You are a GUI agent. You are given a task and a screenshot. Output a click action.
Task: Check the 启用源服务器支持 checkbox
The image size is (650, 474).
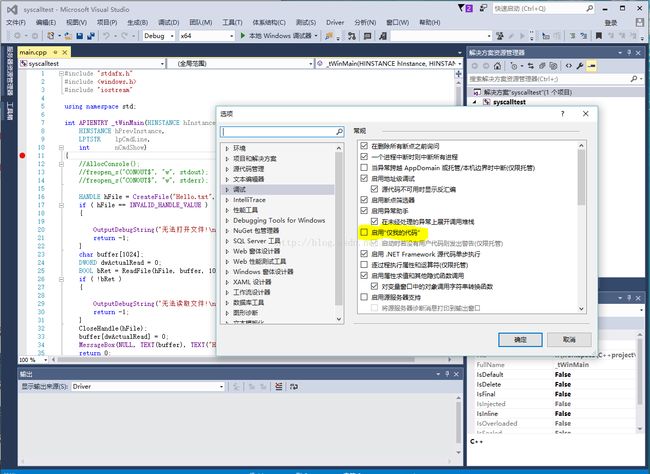(364, 297)
